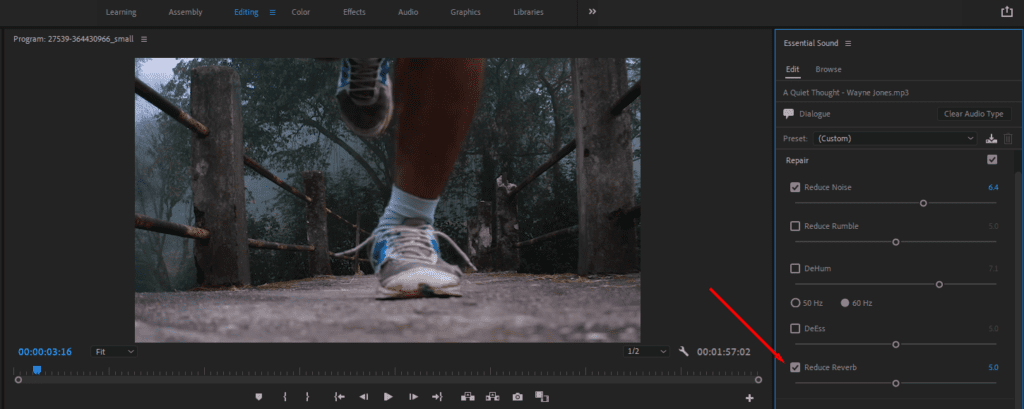The image size is (1024, 409).
Task: Open the Essential Sound panel menu
Action: point(848,43)
